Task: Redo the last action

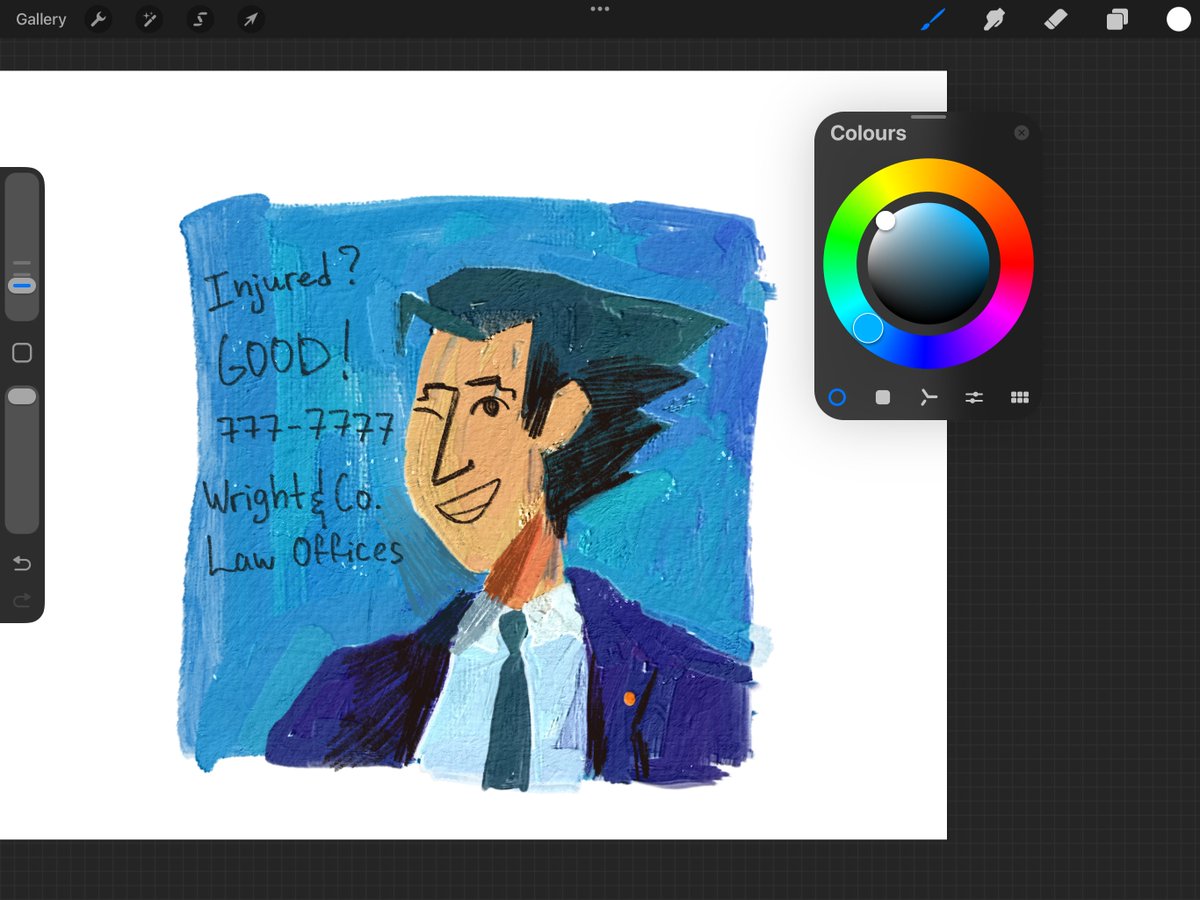Action: [x=22, y=600]
